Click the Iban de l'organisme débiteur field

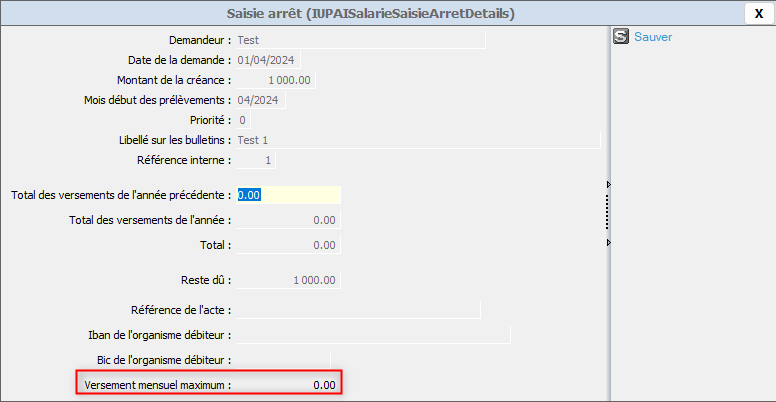[x=372, y=335]
